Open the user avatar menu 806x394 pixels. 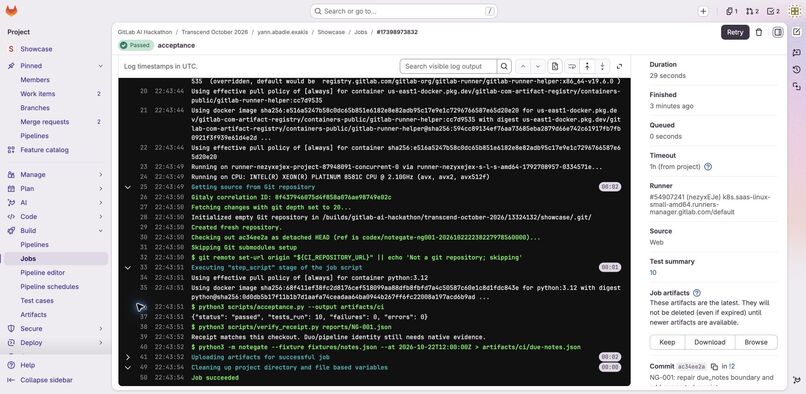click(795, 11)
